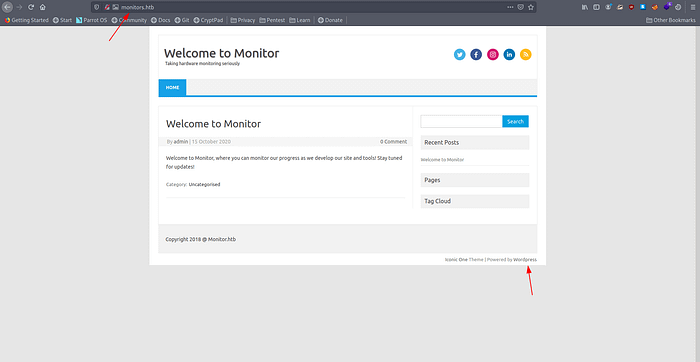
Task: Open the Instagram social icon
Action: click(x=492, y=54)
